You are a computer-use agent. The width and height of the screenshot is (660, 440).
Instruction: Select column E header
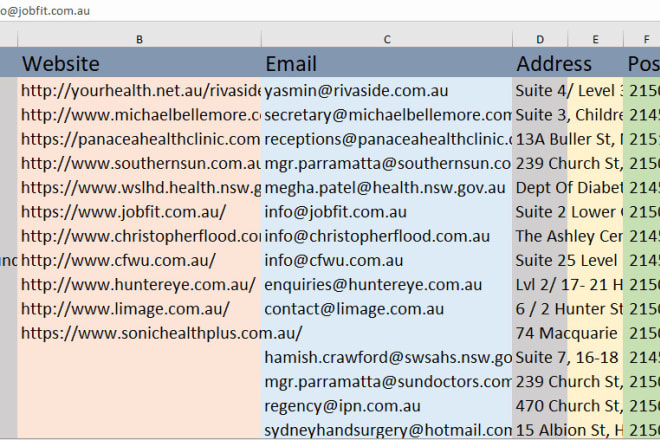tap(595, 40)
